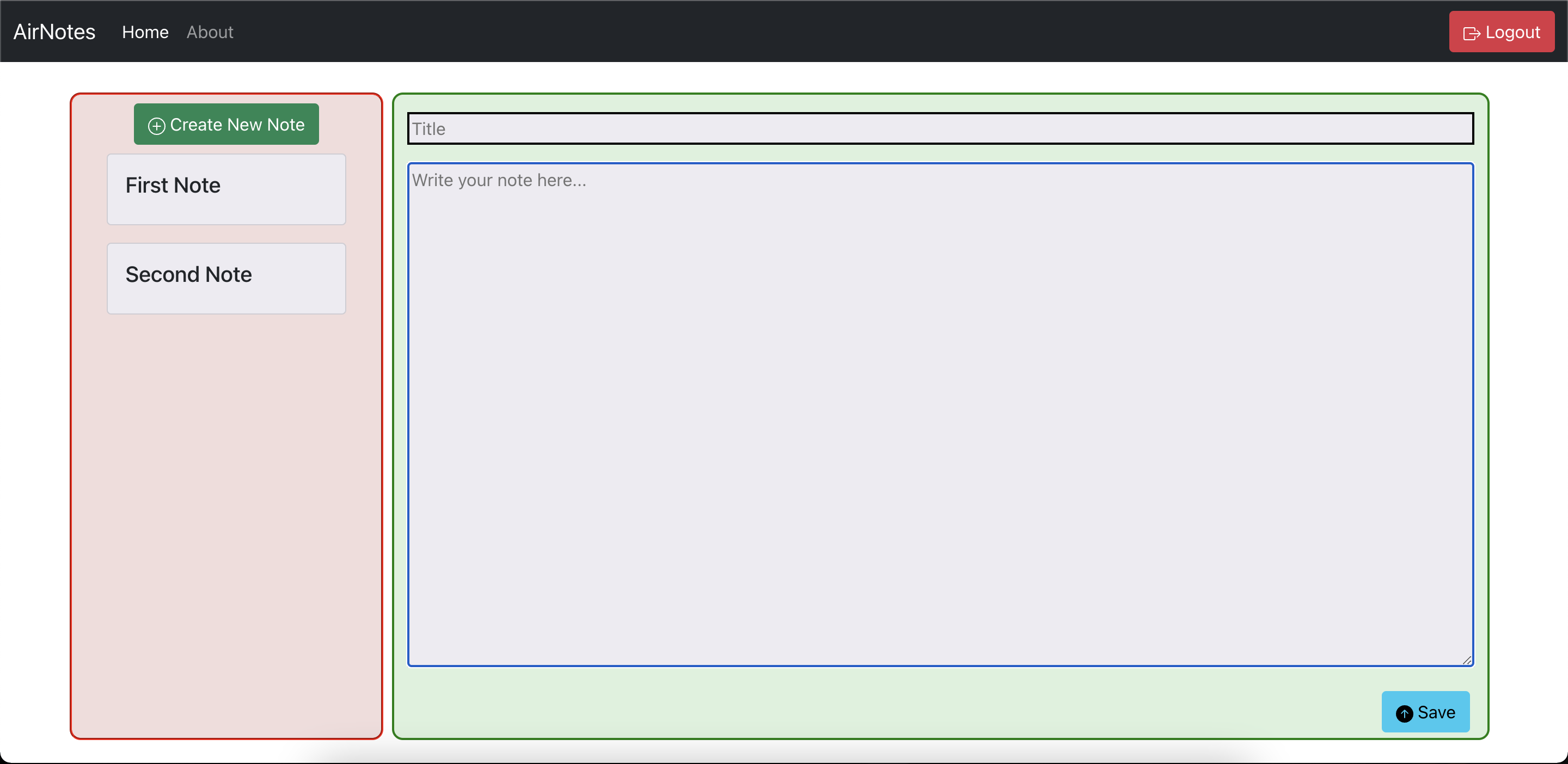Click empty space in red notes sidebar
Image resolution: width=1568 pixels, height=764 pixels.
click(x=226, y=517)
